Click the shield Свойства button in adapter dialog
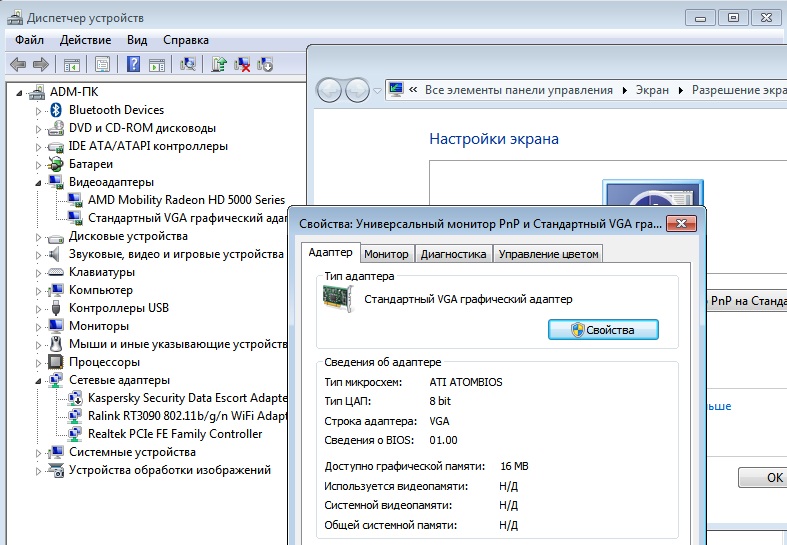787x545 pixels. [603, 330]
